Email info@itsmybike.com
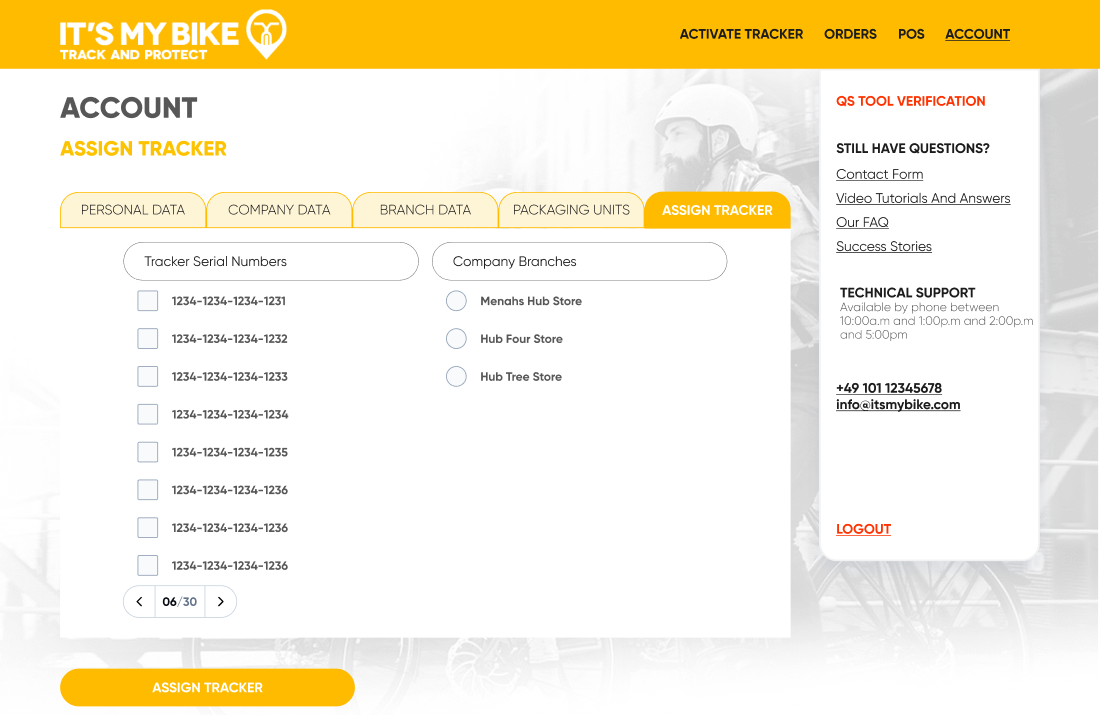 tap(898, 405)
